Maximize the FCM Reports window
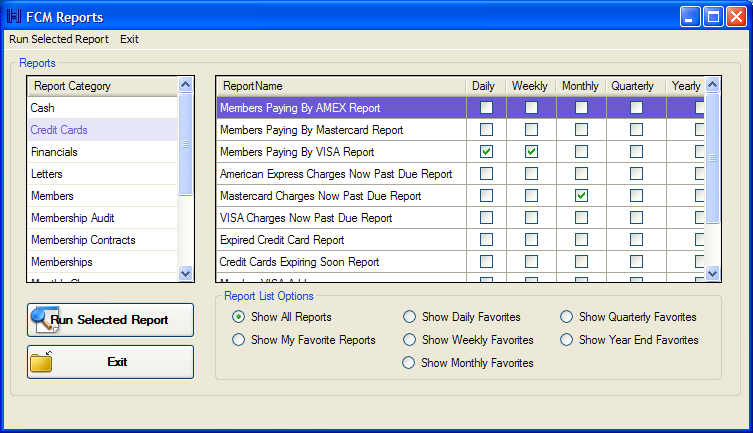 click(x=714, y=17)
